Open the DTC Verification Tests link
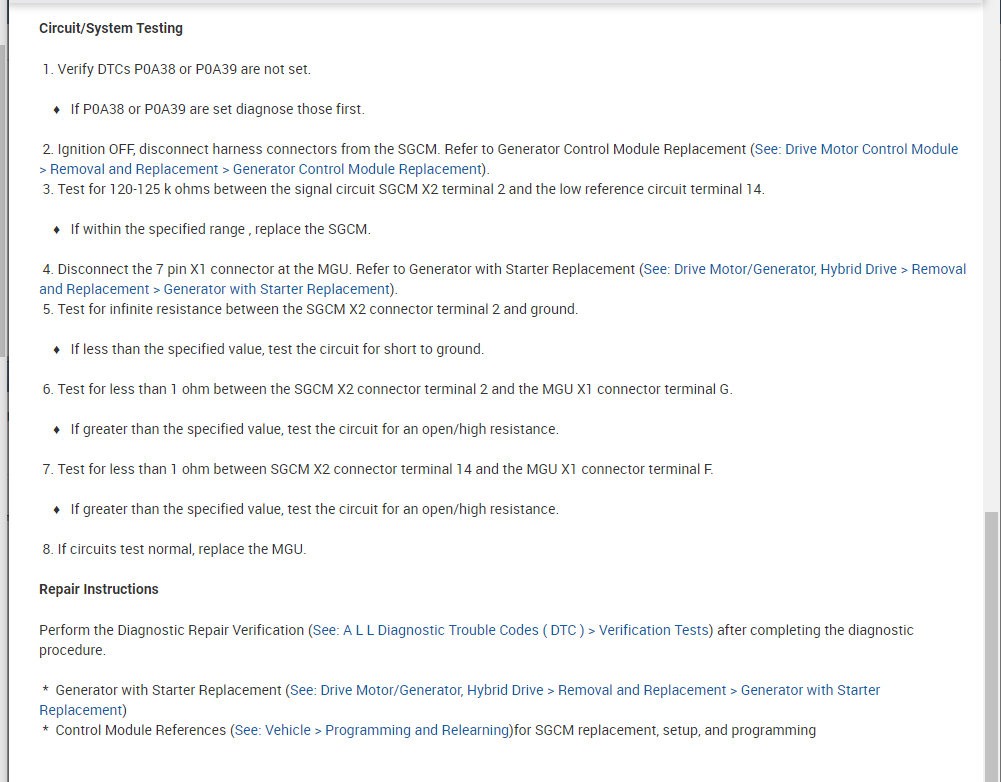This screenshot has height=782, width=1001. click(x=510, y=630)
